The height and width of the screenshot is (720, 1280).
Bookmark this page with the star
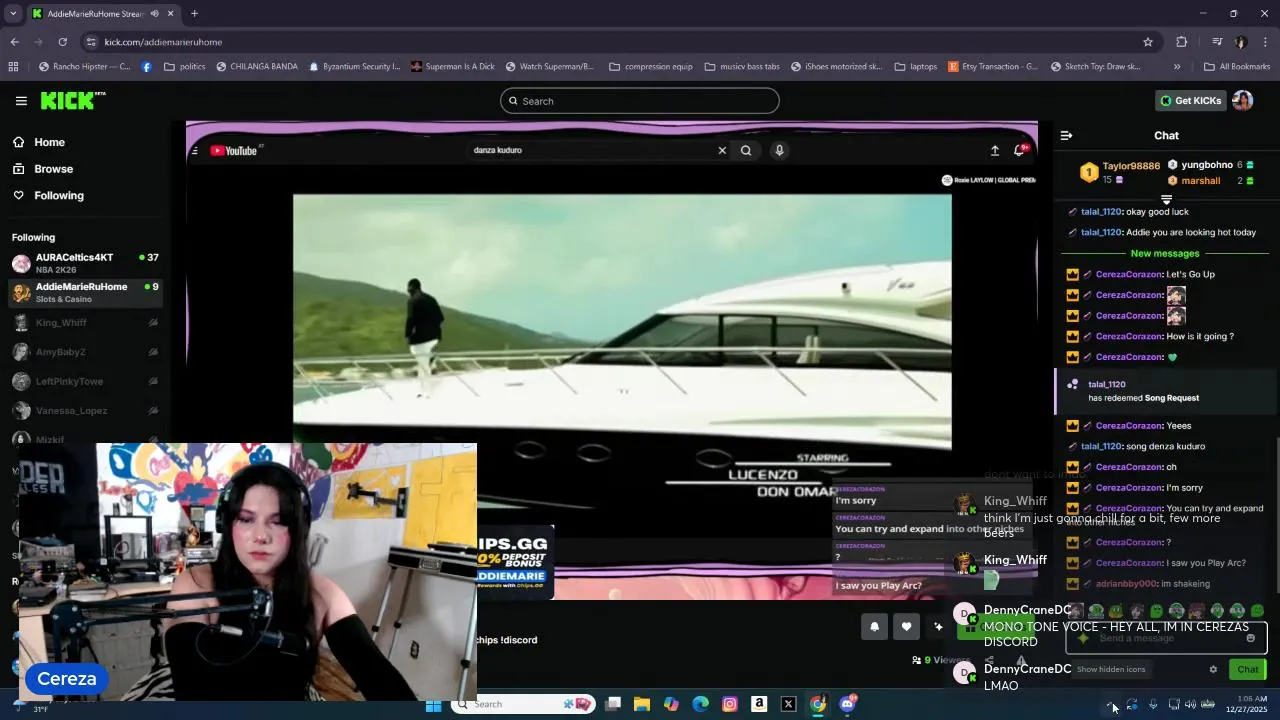tap(1148, 42)
